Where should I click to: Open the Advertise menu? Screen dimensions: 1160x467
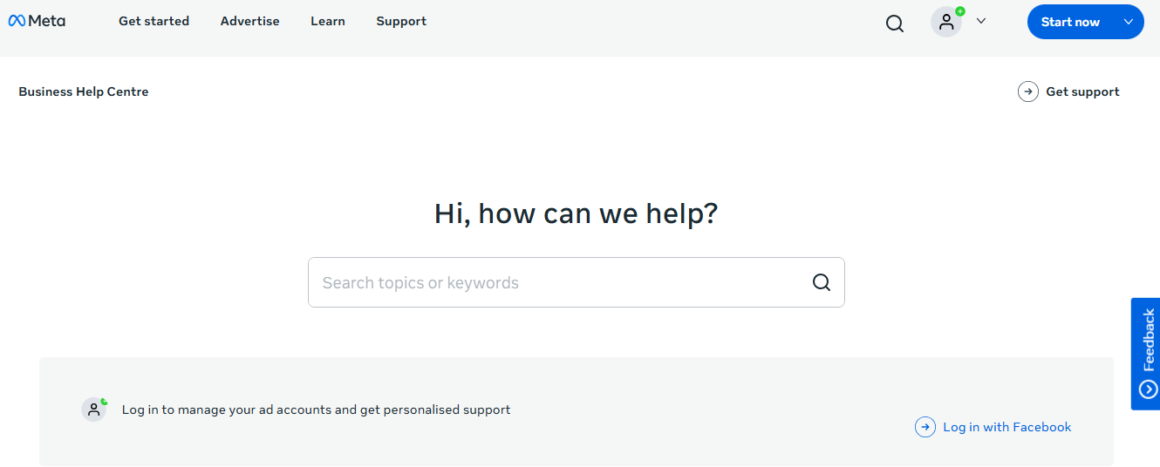click(250, 21)
